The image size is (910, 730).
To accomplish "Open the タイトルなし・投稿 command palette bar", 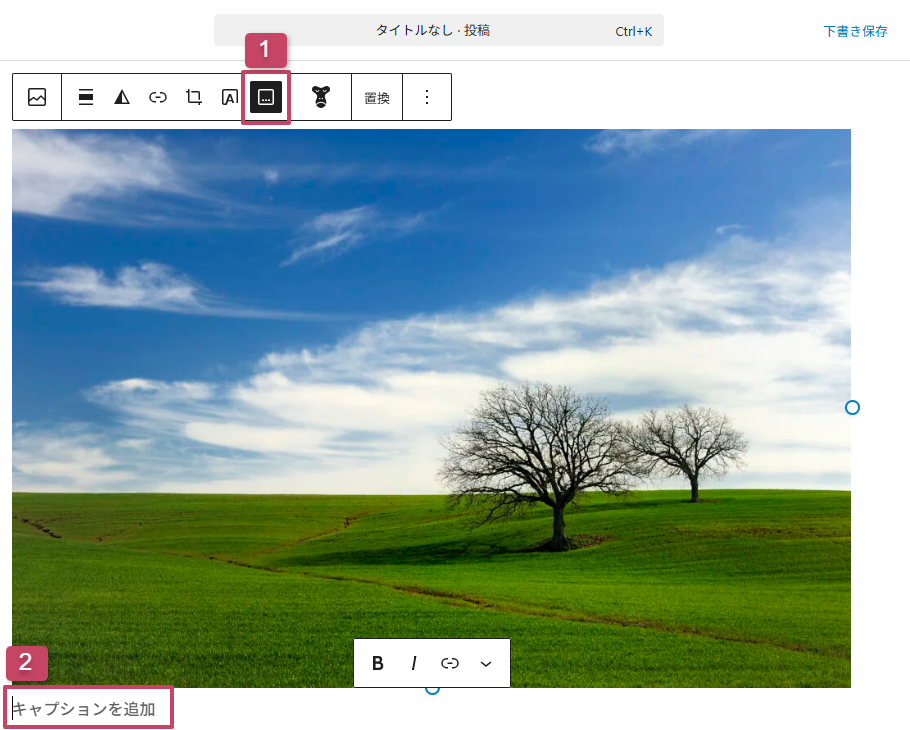I will 438,31.
